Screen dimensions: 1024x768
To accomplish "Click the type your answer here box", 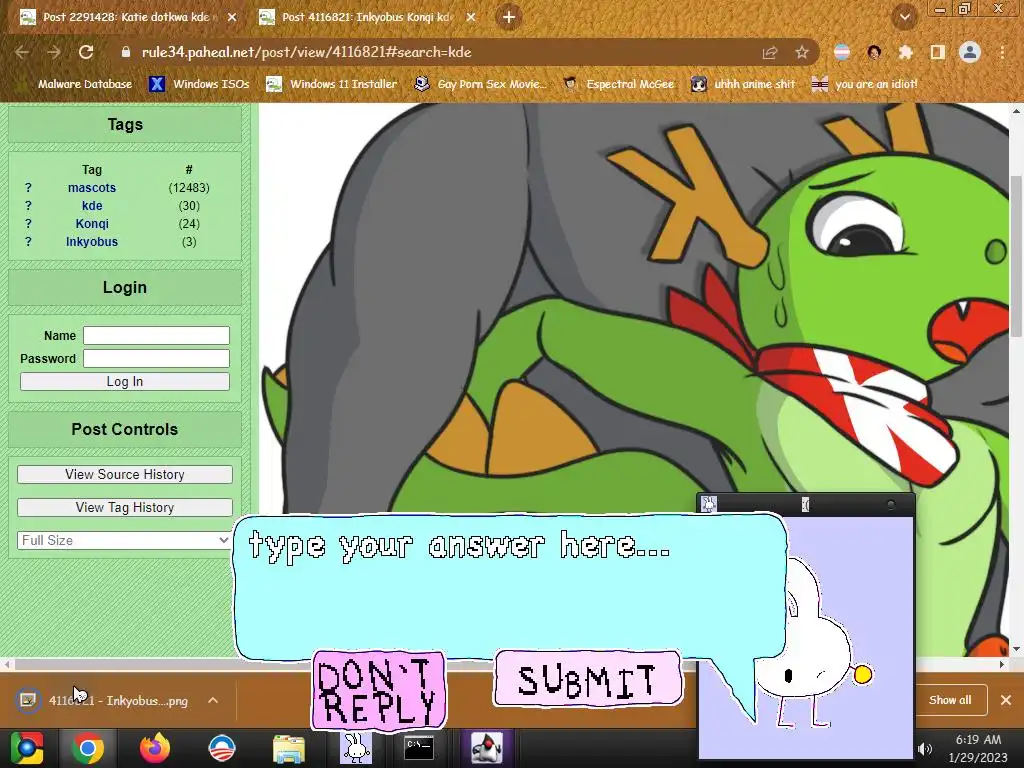I will point(509,586).
